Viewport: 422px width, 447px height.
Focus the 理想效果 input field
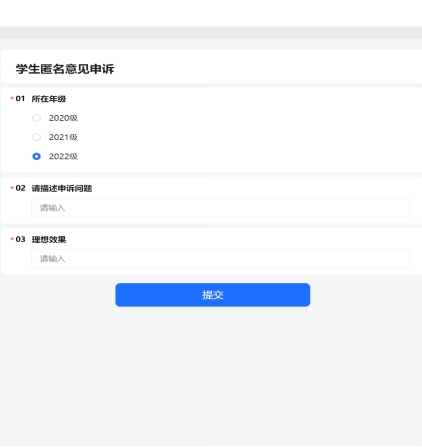[220, 259]
